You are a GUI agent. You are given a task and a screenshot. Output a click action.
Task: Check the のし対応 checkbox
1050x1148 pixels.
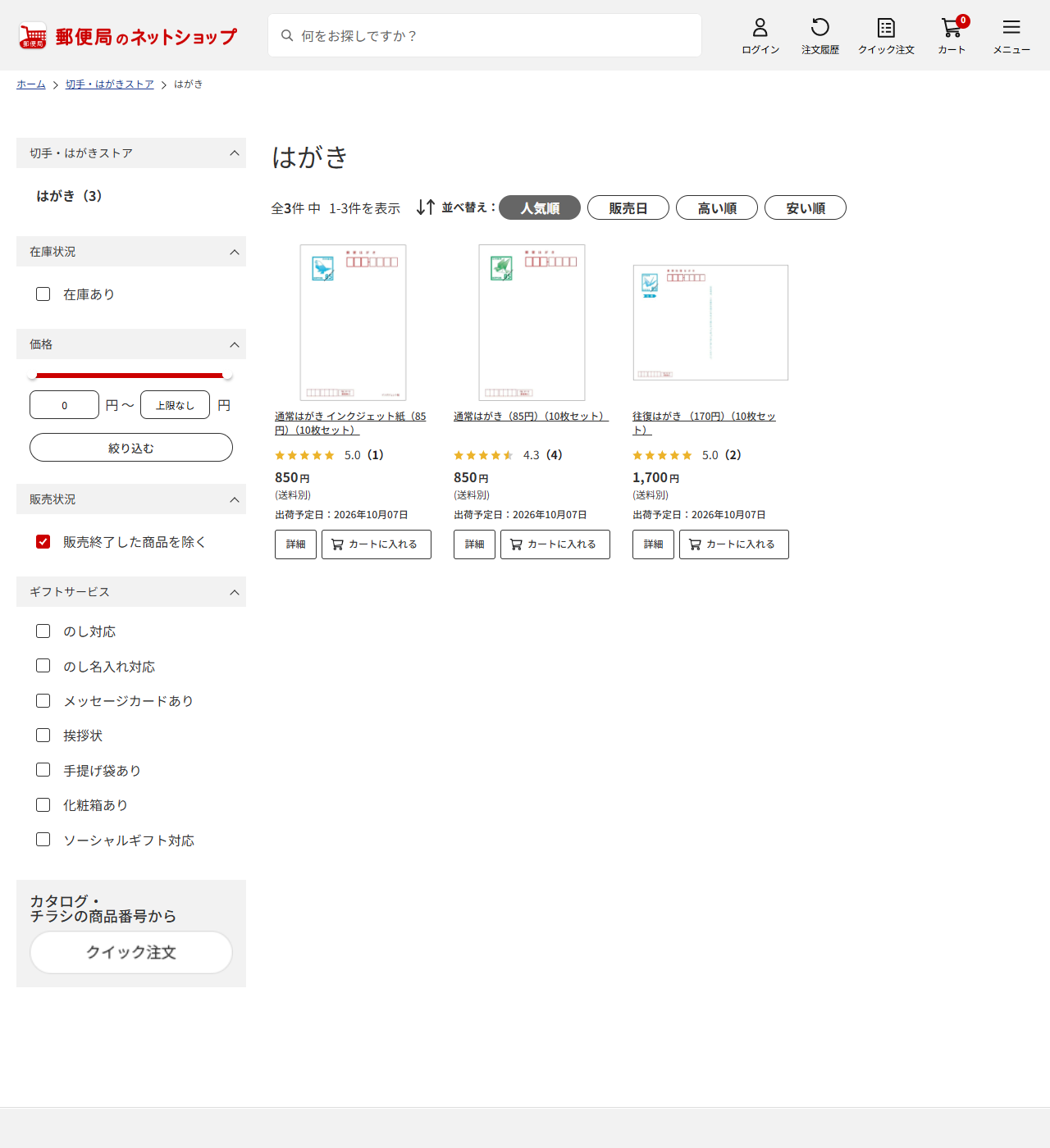pos(43,631)
